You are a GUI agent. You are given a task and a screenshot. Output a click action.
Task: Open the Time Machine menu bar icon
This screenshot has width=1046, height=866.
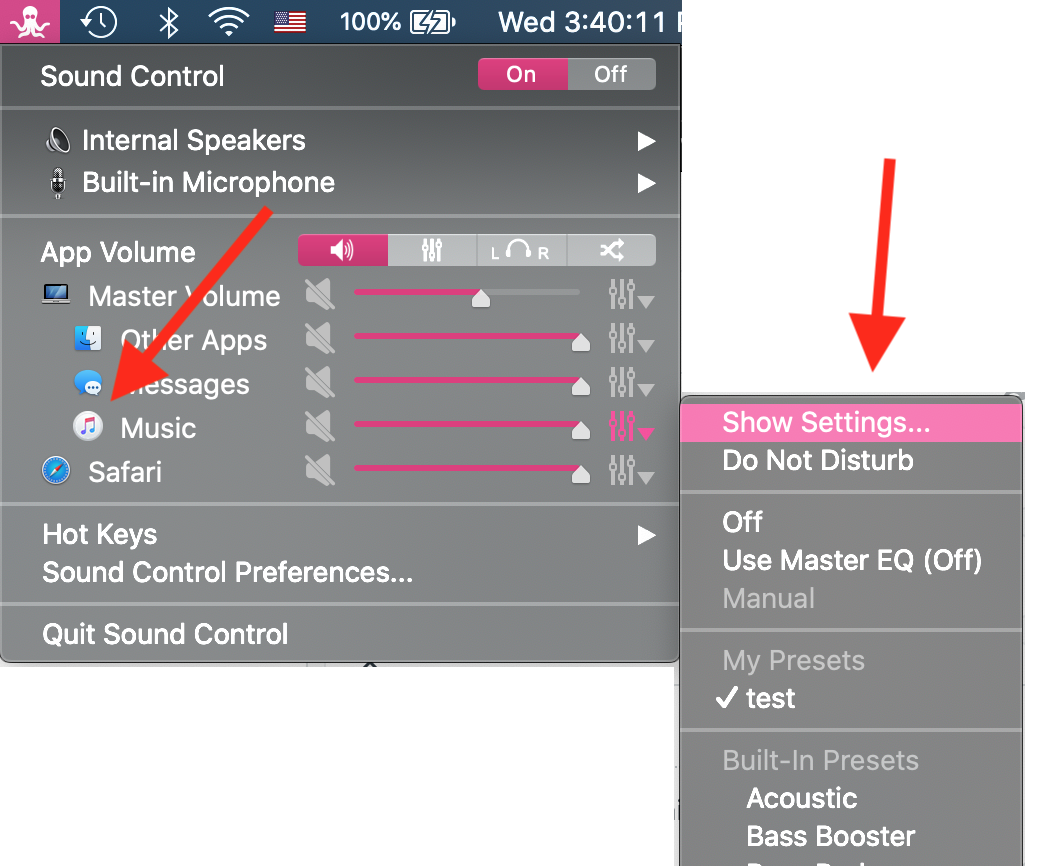point(99,21)
